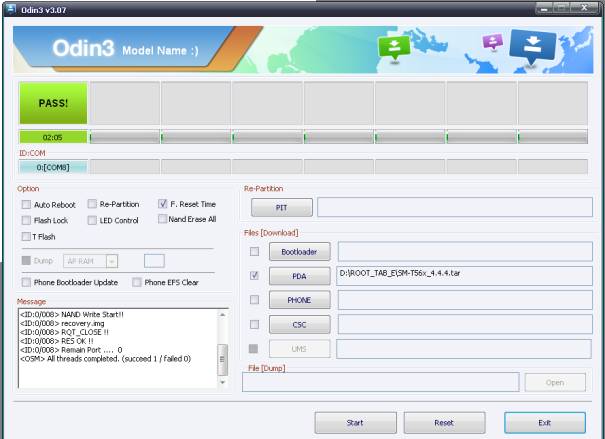
Task: Uncheck the PDA file checkbox
Action: 254,275
